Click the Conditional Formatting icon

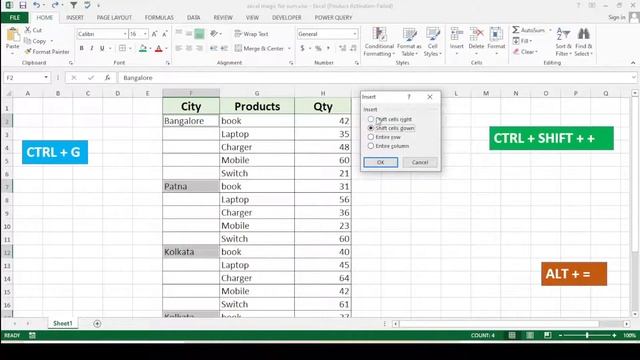(380, 34)
